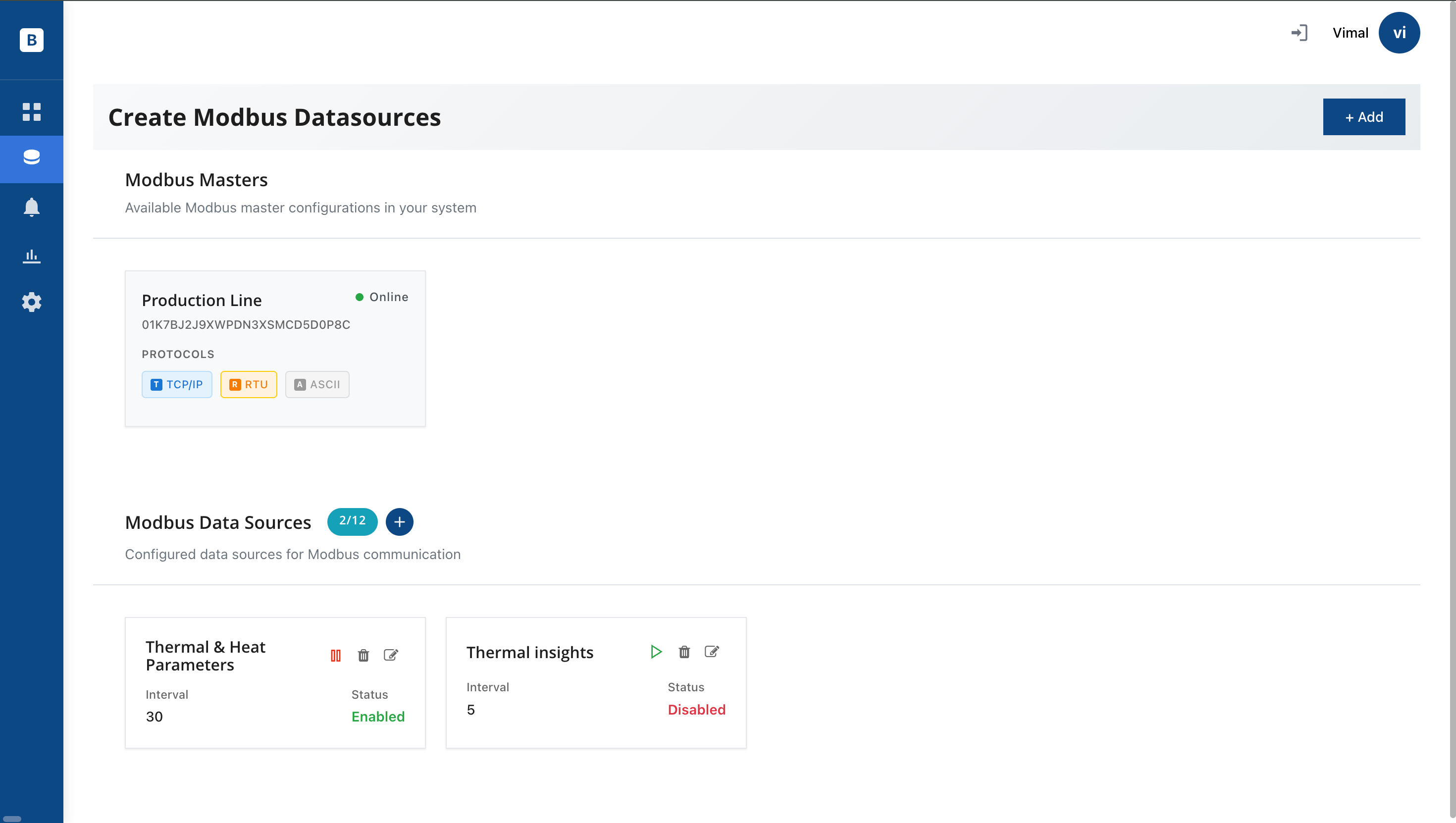Edit the Thermal & Heat Parameters datasource
Screen dimensions: 1456x823
(391, 655)
